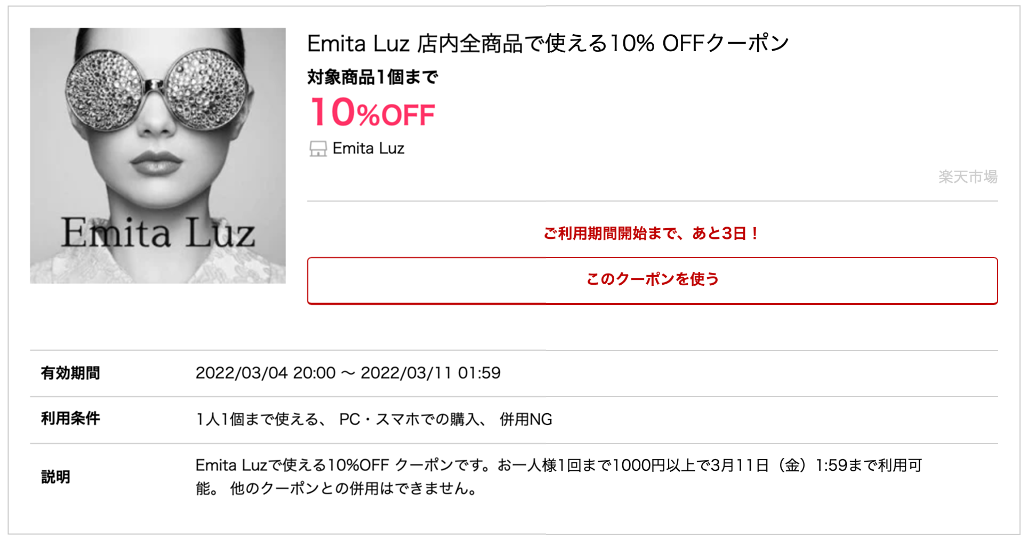
Task: Select the 説明 row label
Action: point(55,477)
